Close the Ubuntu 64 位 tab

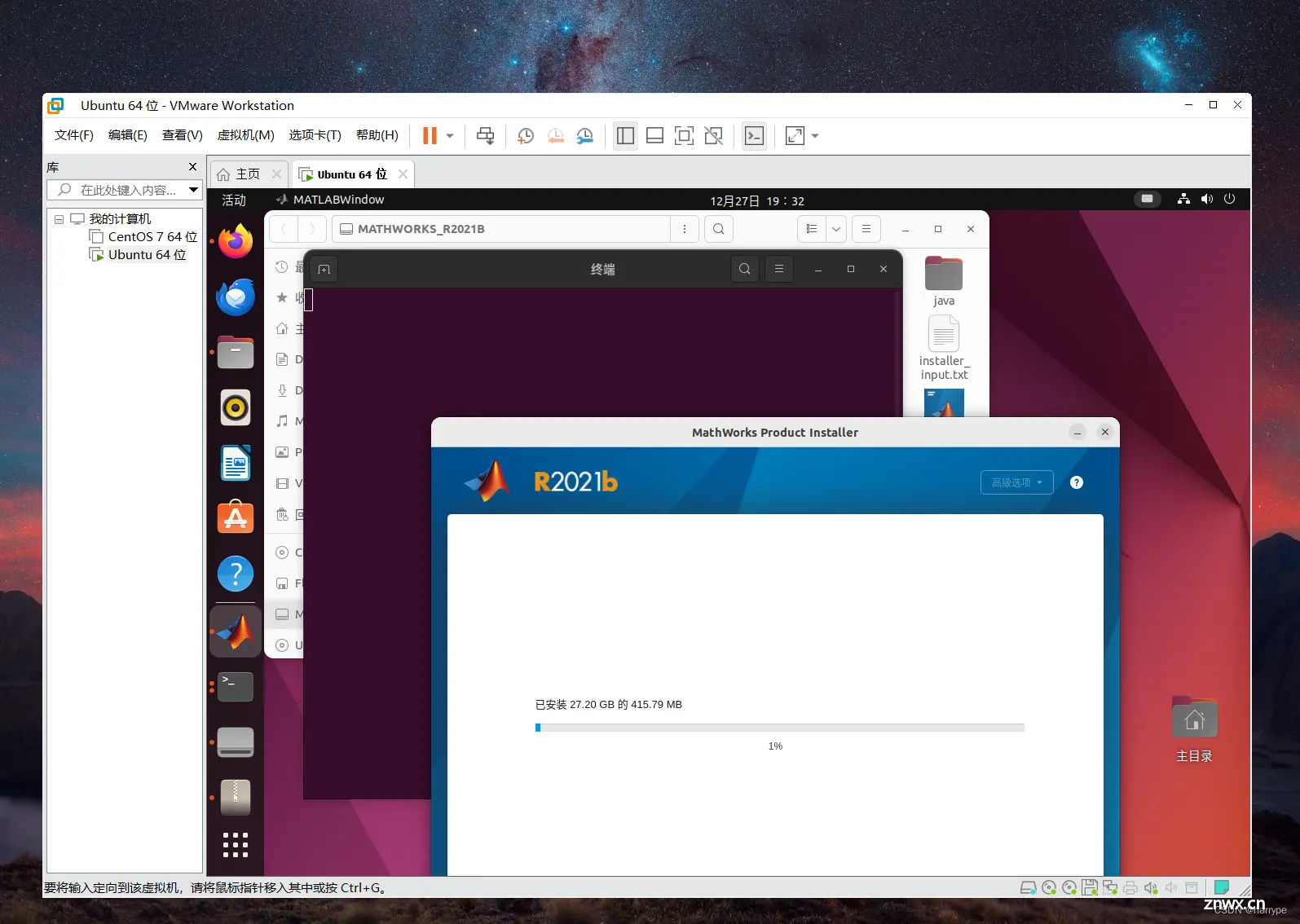click(x=403, y=174)
